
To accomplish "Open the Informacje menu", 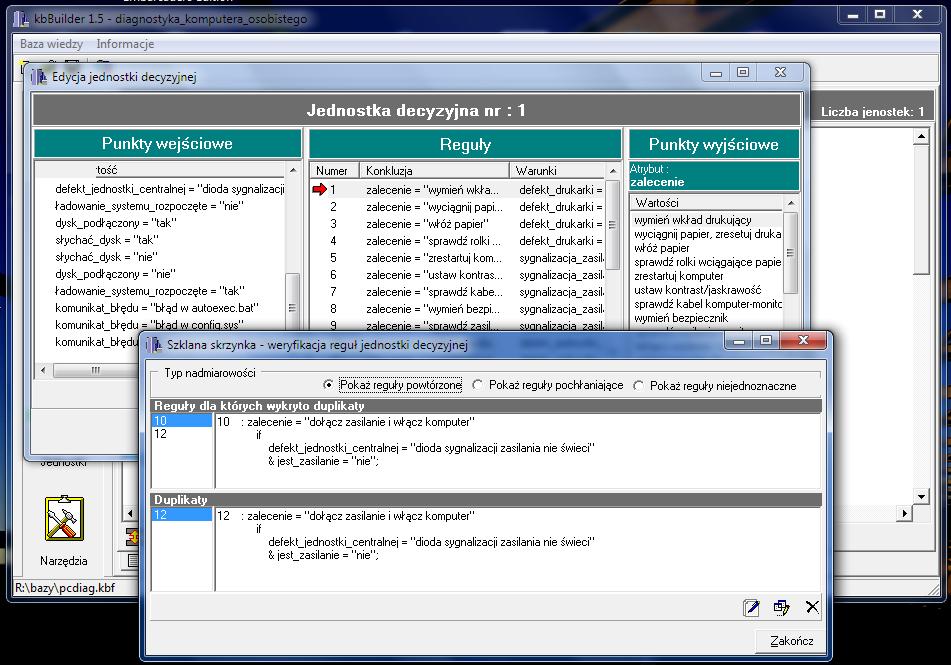I will tap(125, 44).
